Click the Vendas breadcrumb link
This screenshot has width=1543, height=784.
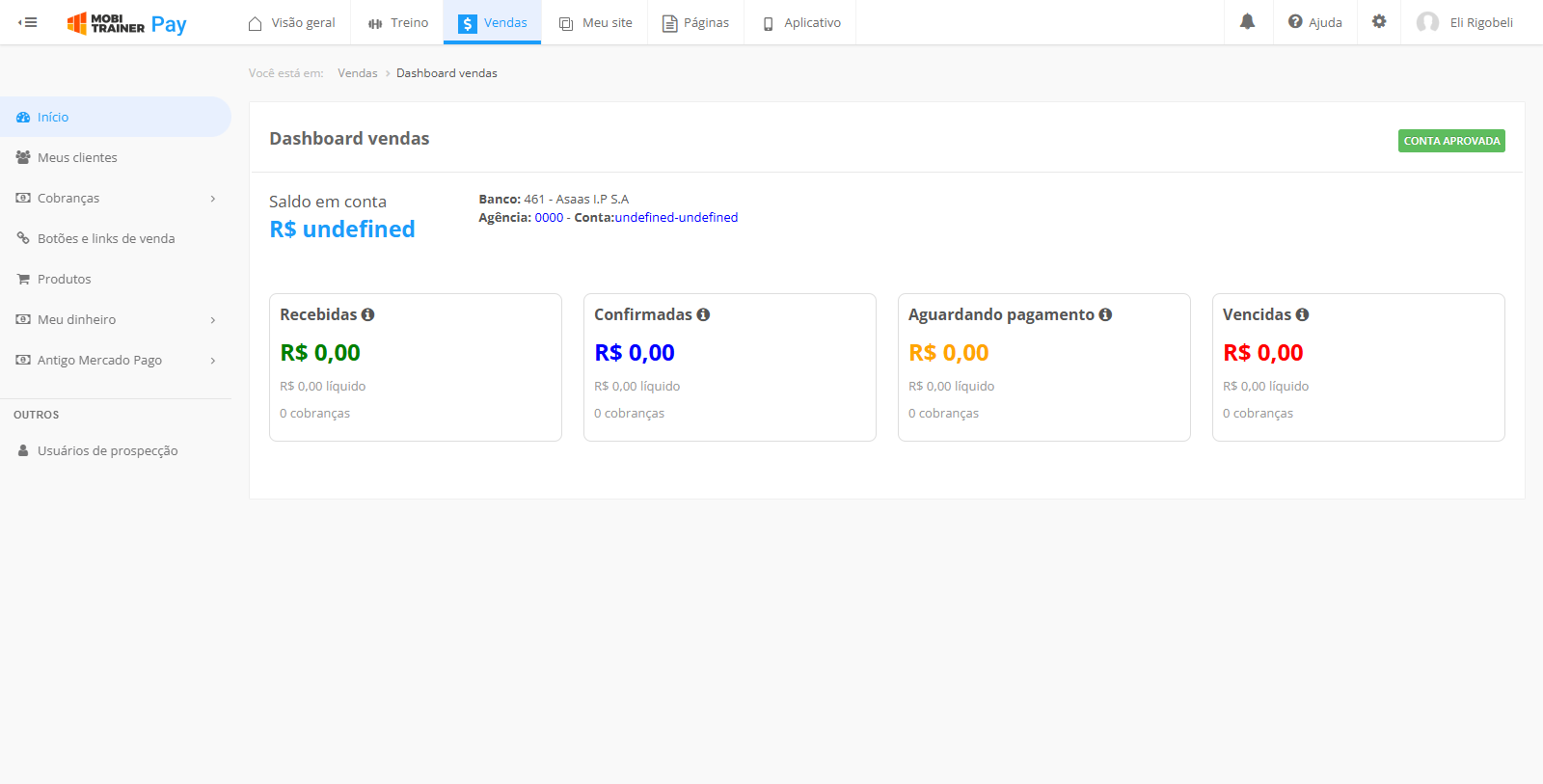coord(358,73)
